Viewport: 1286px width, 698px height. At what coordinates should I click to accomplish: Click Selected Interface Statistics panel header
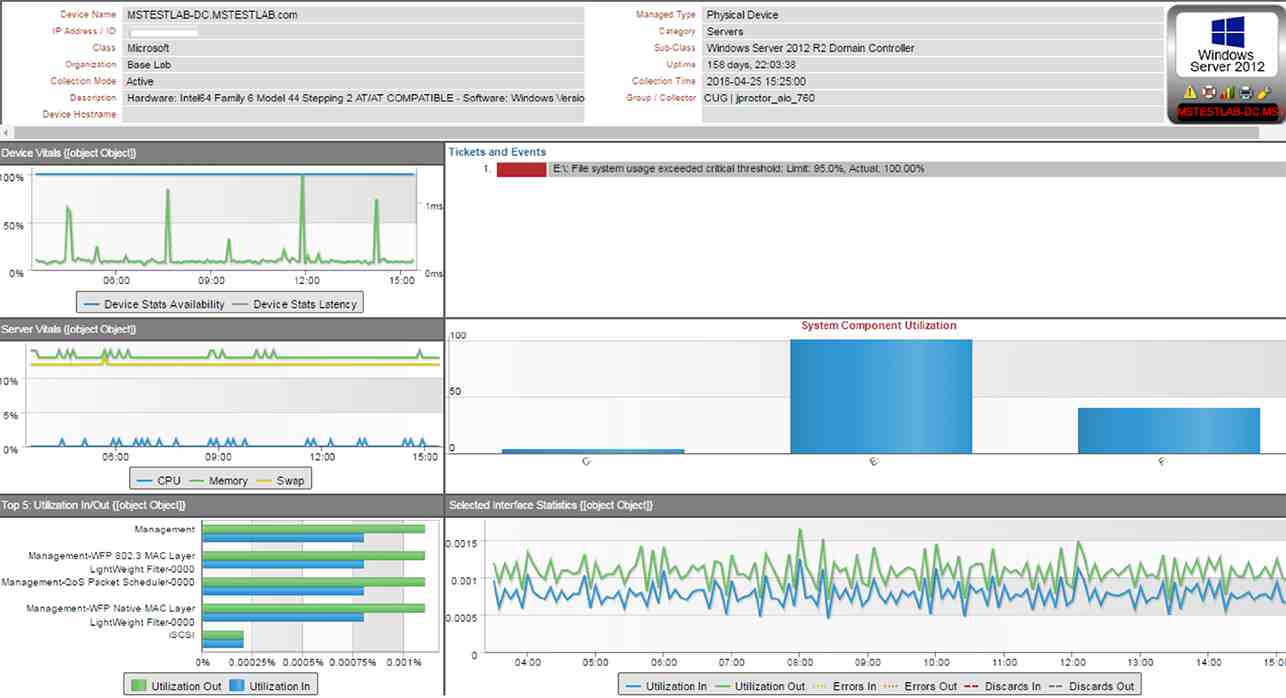pyautogui.click(x=865, y=506)
